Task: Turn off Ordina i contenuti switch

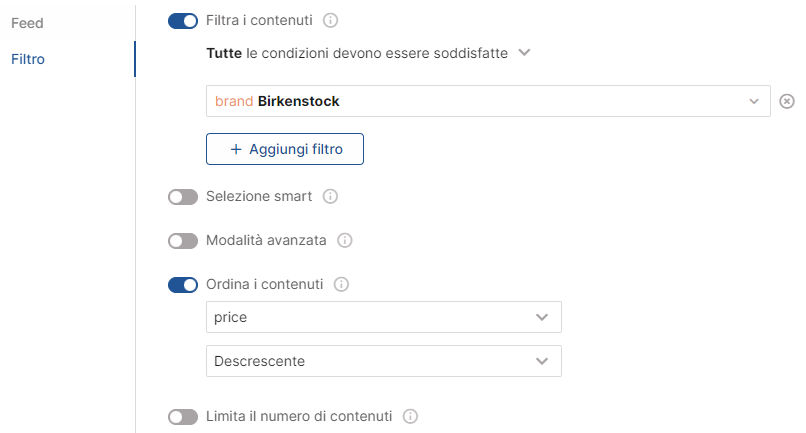Action: pos(183,285)
